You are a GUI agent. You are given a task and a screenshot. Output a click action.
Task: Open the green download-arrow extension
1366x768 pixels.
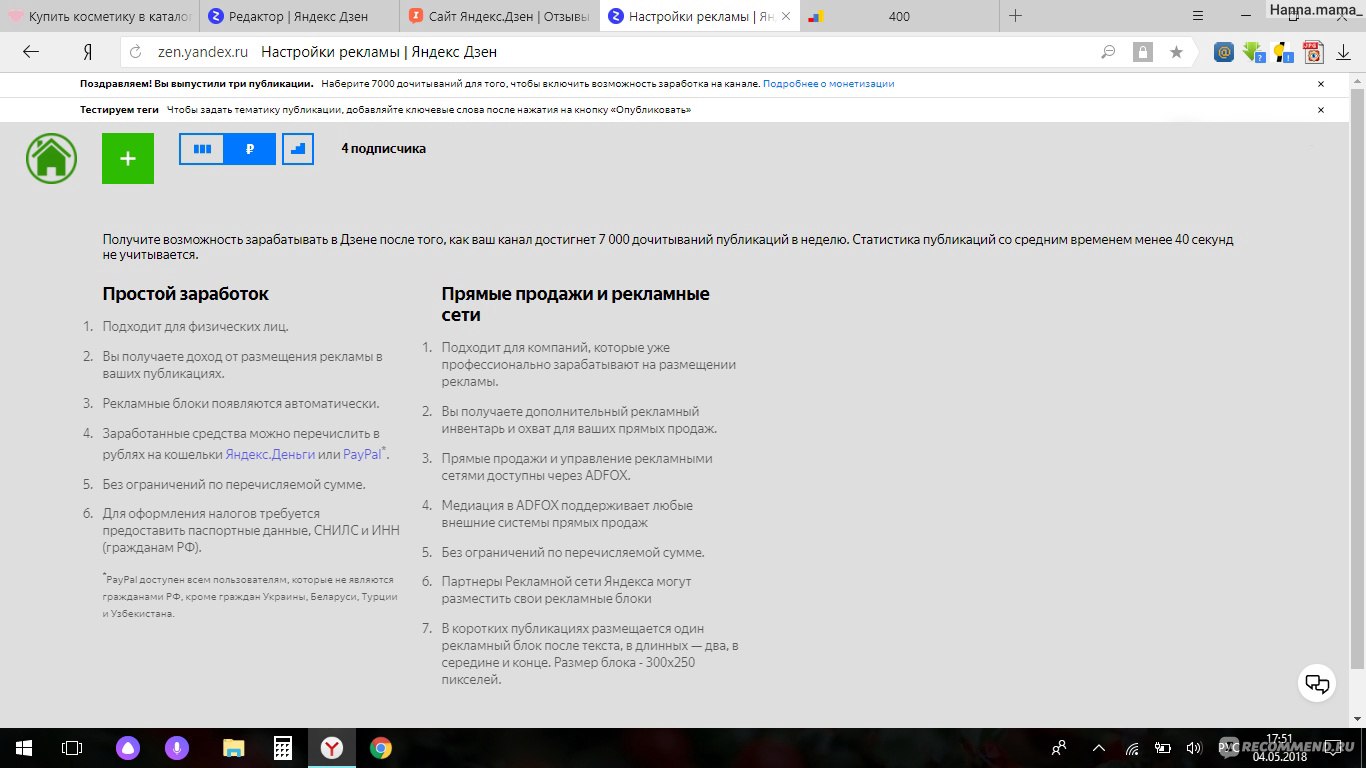[1254, 52]
